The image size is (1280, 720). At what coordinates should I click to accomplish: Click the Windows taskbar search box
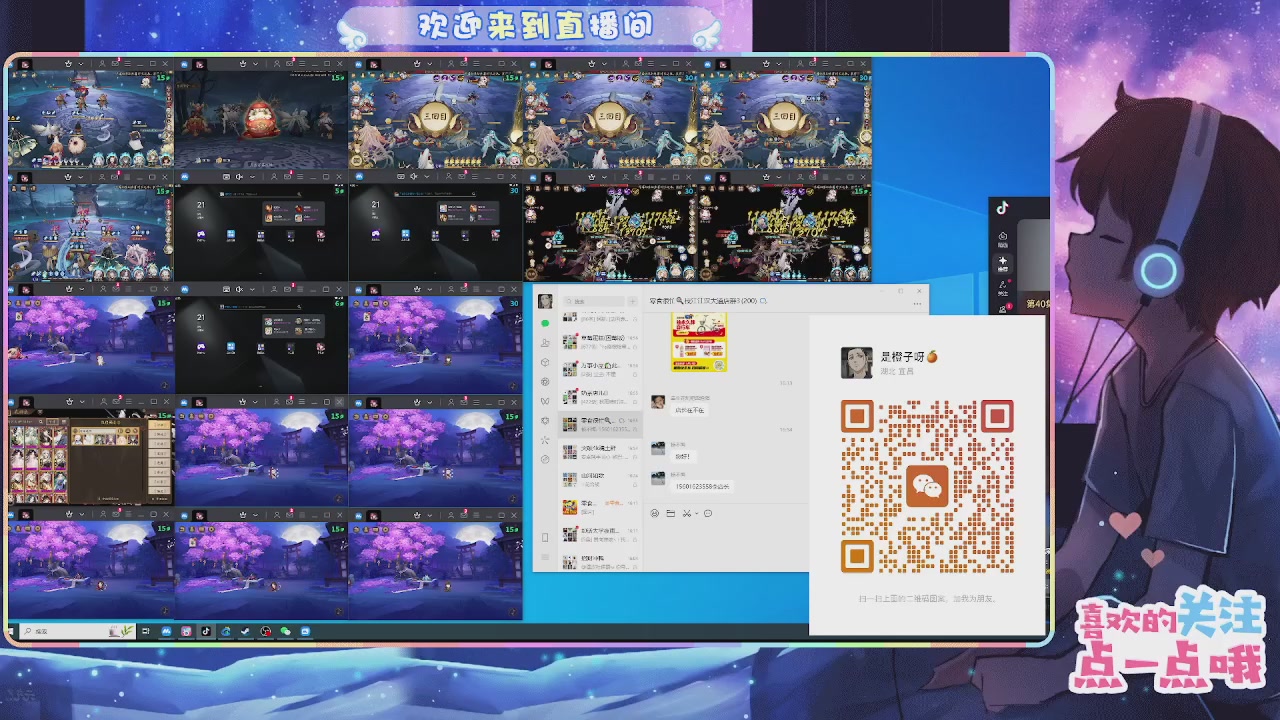click(78, 631)
